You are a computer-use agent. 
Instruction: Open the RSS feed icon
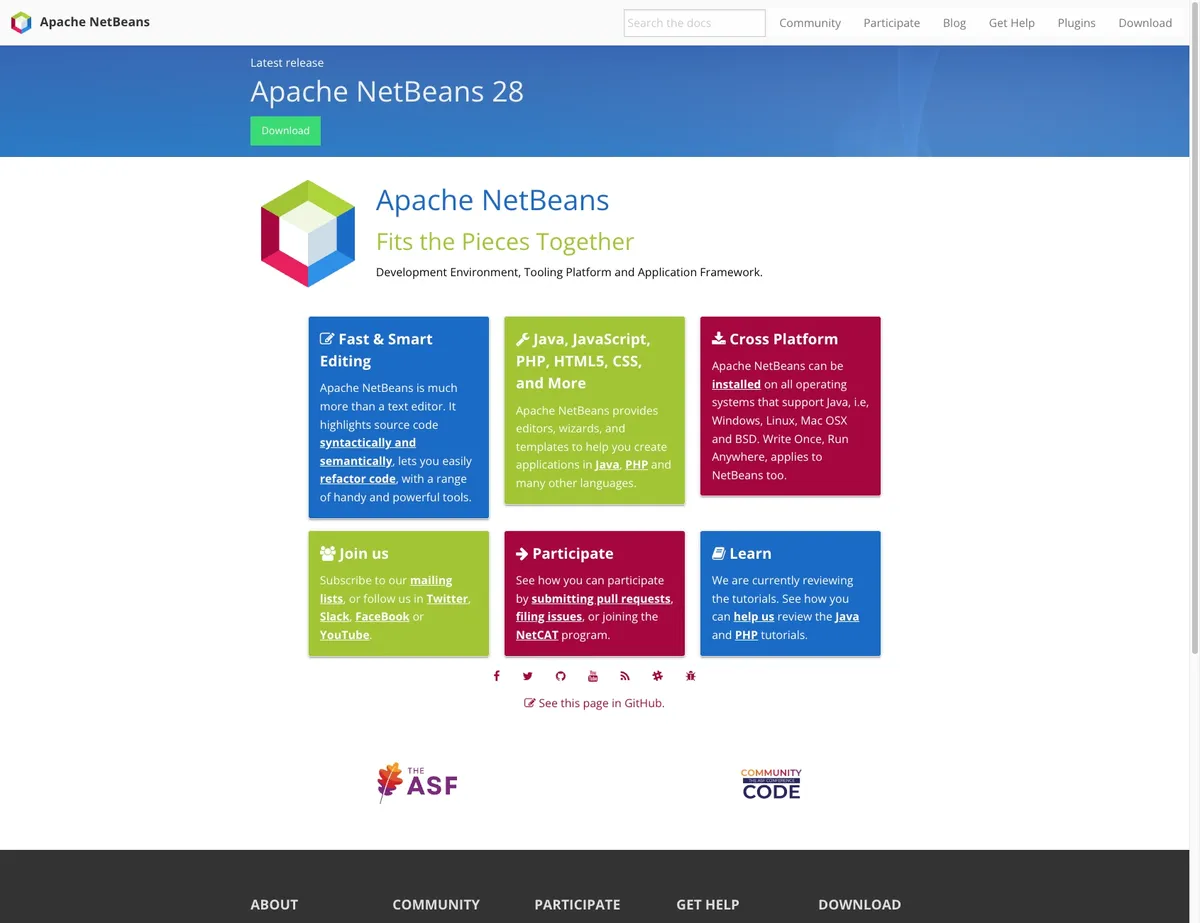point(625,676)
